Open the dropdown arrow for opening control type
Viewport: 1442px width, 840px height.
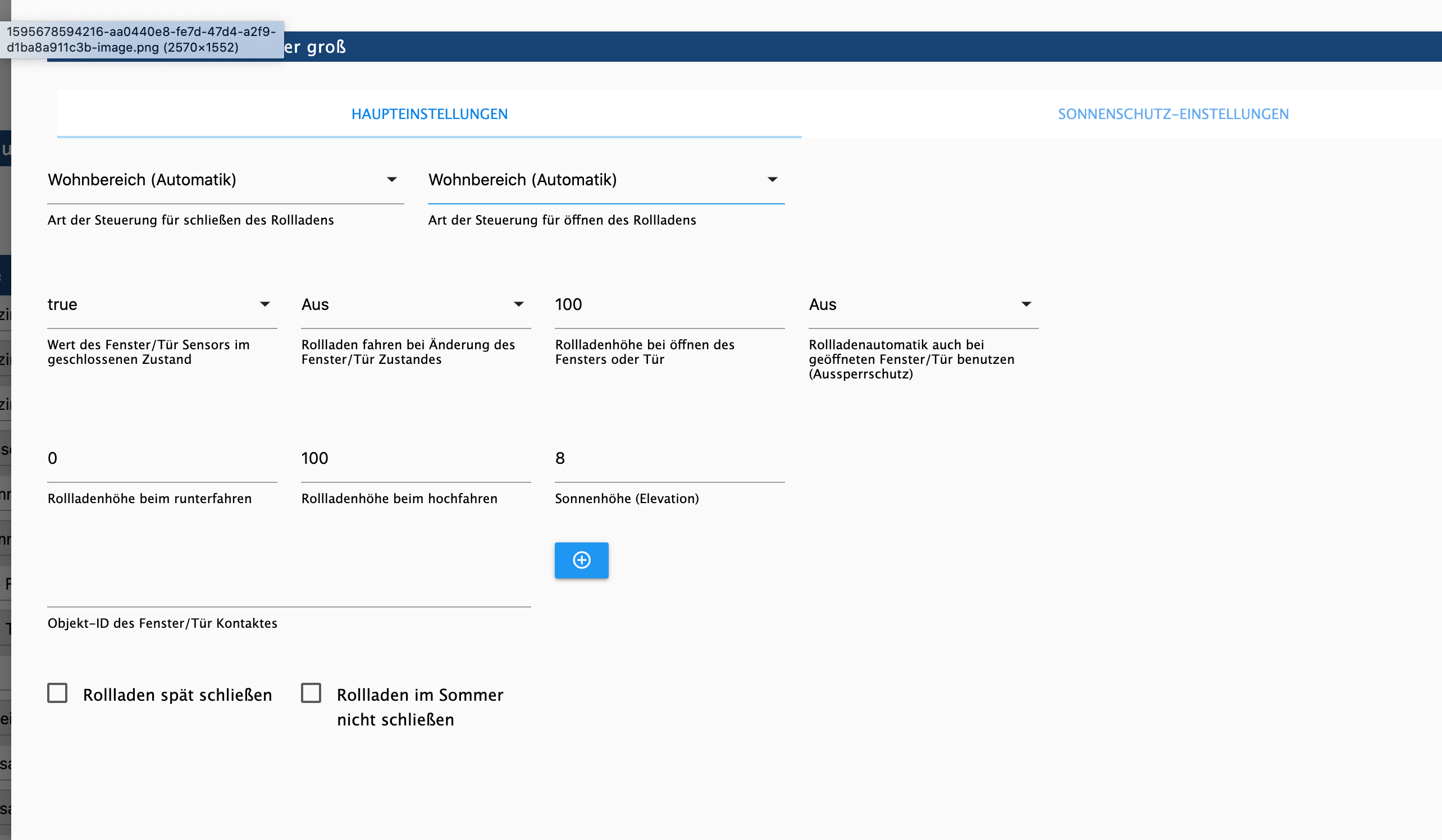[773, 180]
